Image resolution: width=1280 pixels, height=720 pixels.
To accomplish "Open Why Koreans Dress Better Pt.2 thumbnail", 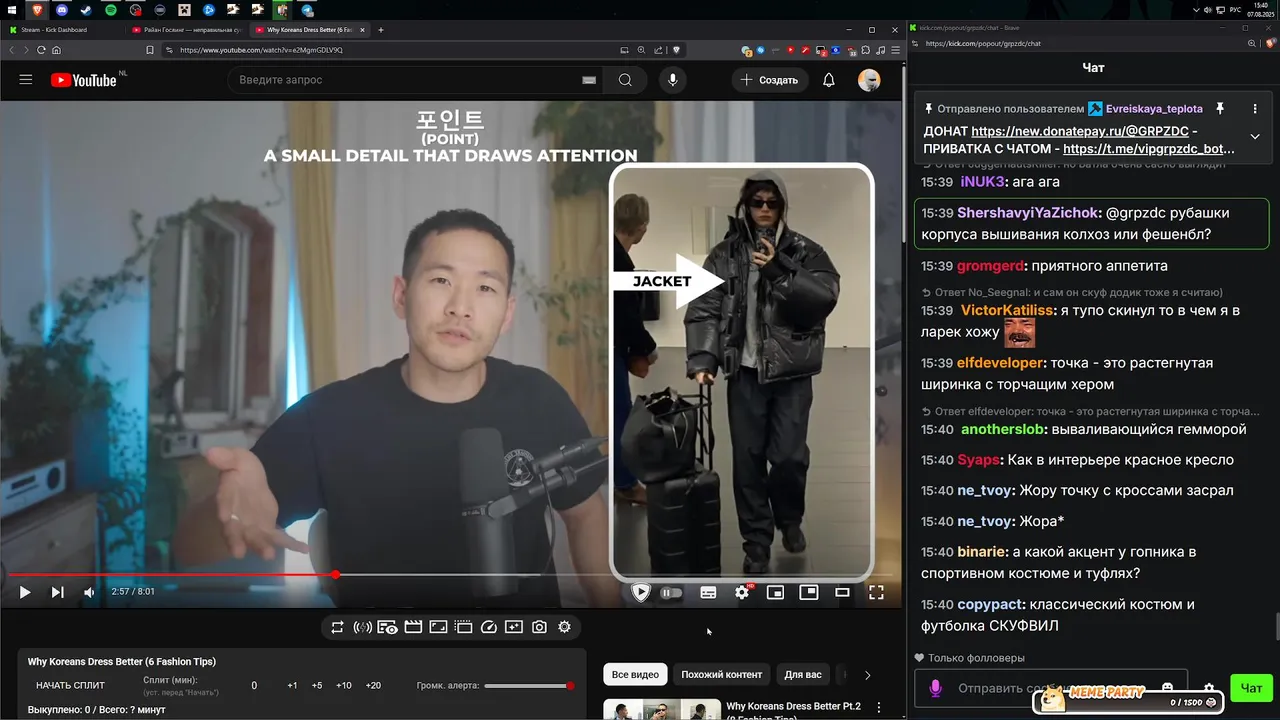I will pos(661,709).
